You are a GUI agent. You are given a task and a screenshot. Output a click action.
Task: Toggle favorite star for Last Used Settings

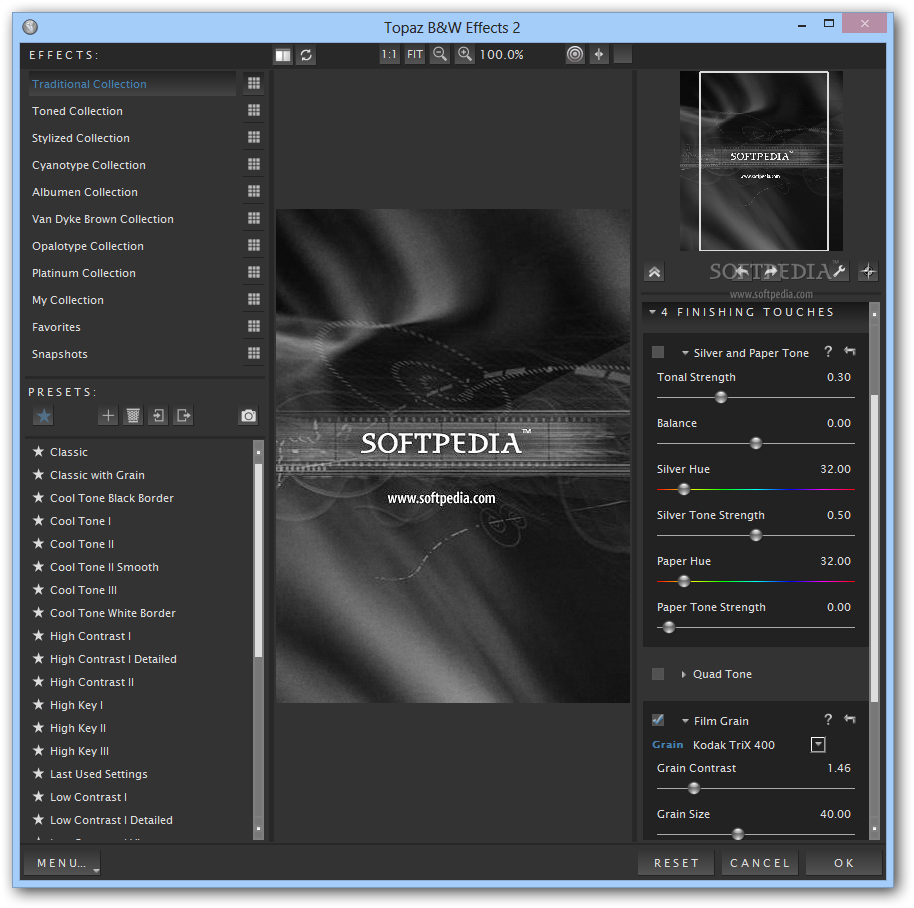click(x=38, y=773)
